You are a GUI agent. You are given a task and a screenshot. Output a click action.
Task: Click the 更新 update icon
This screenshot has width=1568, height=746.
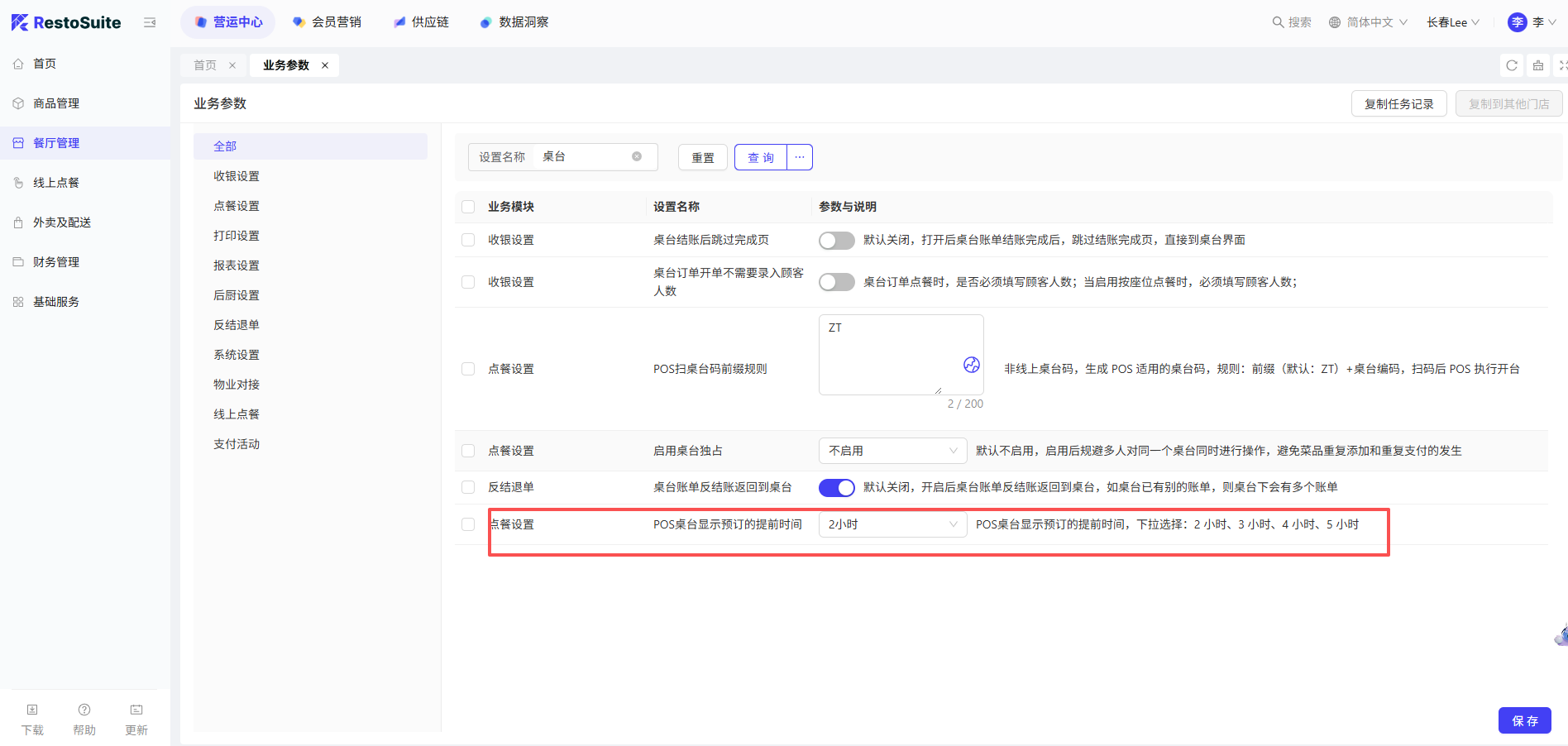click(136, 710)
